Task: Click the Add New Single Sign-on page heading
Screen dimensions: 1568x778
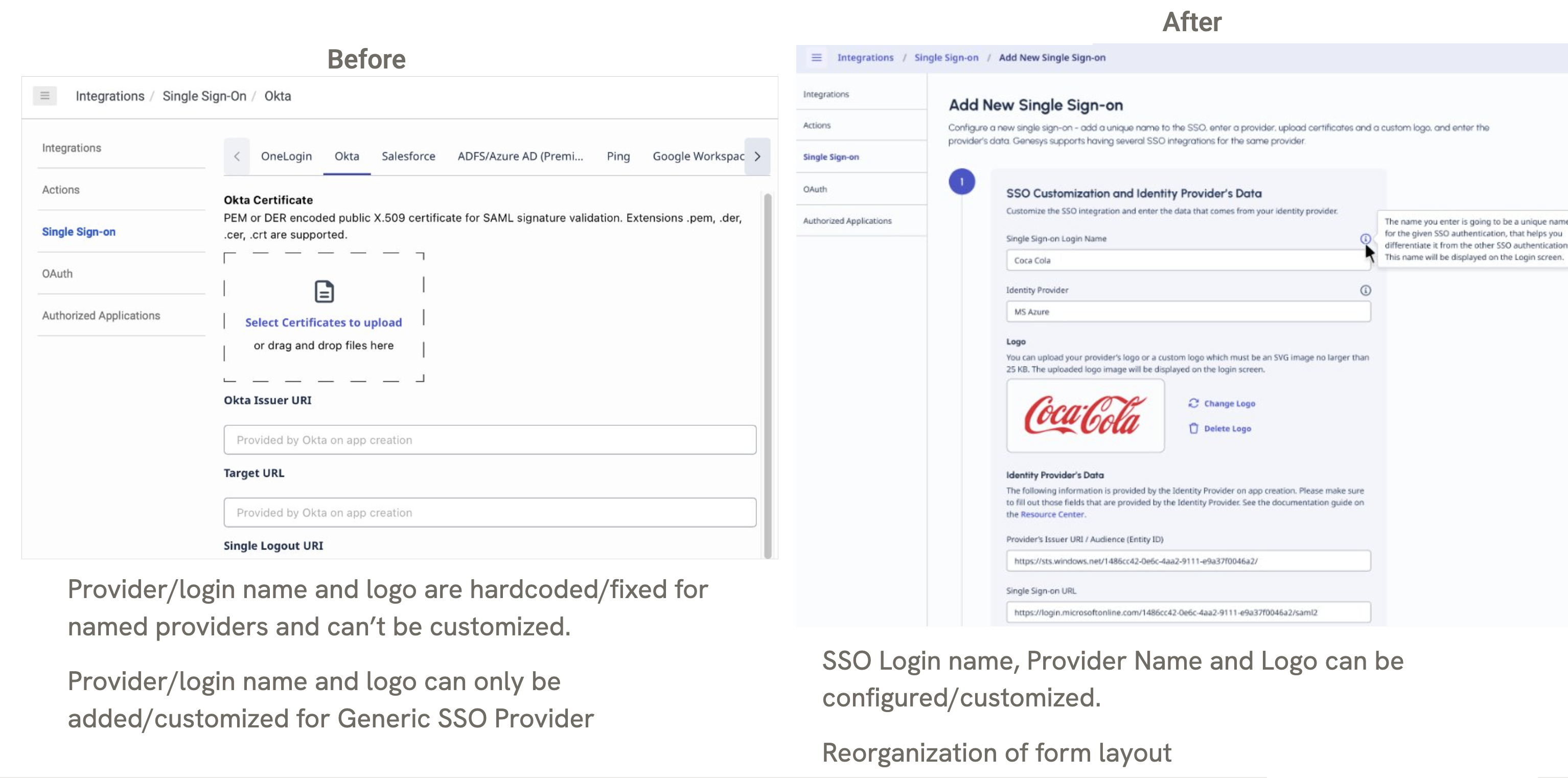Action: (x=1035, y=105)
